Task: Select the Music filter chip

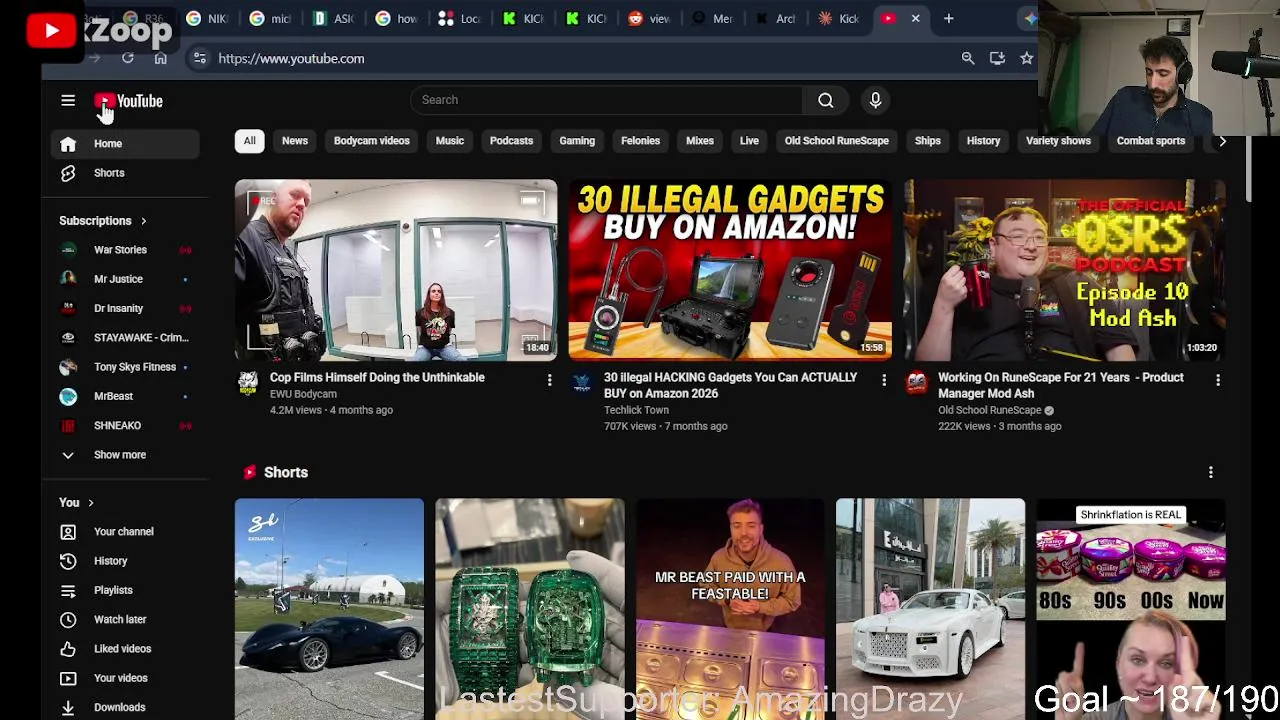Action: pos(450,141)
